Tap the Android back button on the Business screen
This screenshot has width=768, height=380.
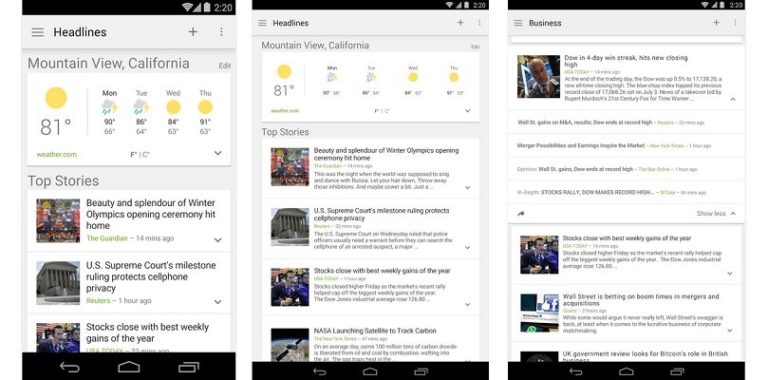[x=576, y=372]
